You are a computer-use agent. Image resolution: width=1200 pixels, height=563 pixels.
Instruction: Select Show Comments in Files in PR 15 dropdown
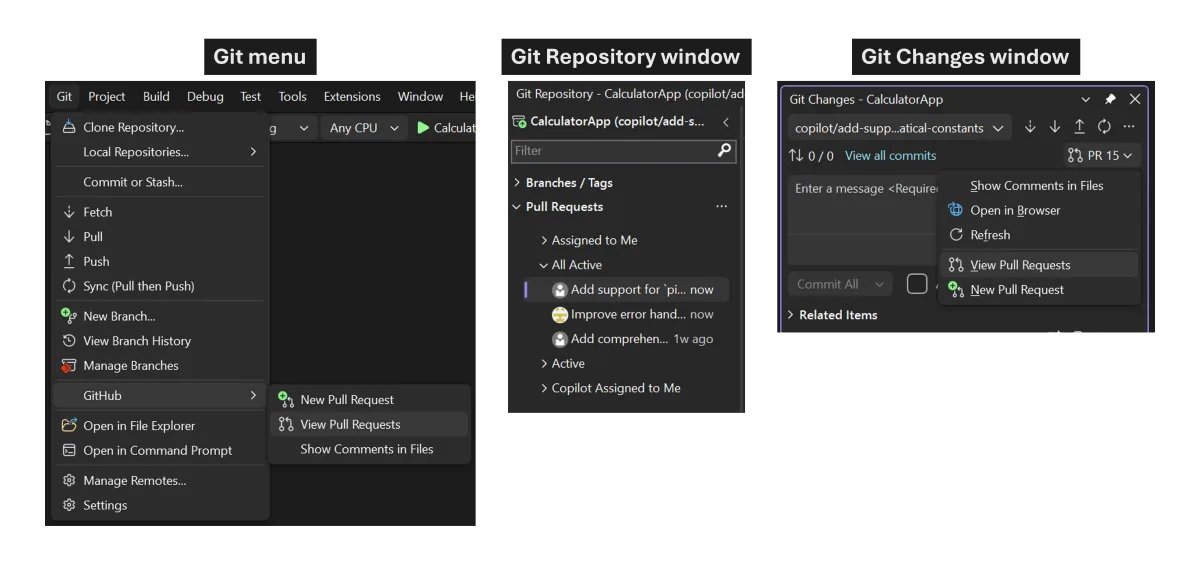1039,186
